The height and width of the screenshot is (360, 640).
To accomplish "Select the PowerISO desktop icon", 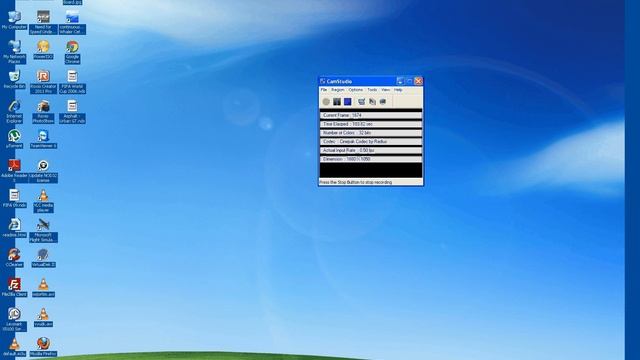I will coord(43,50).
